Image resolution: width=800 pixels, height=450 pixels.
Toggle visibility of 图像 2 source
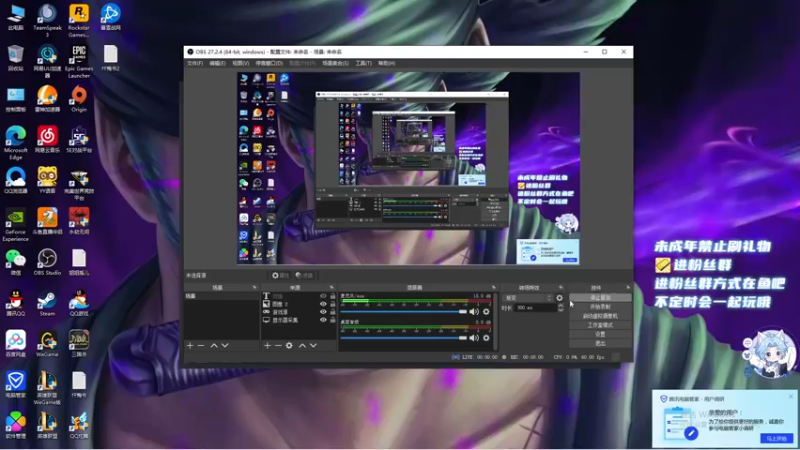(x=323, y=304)
